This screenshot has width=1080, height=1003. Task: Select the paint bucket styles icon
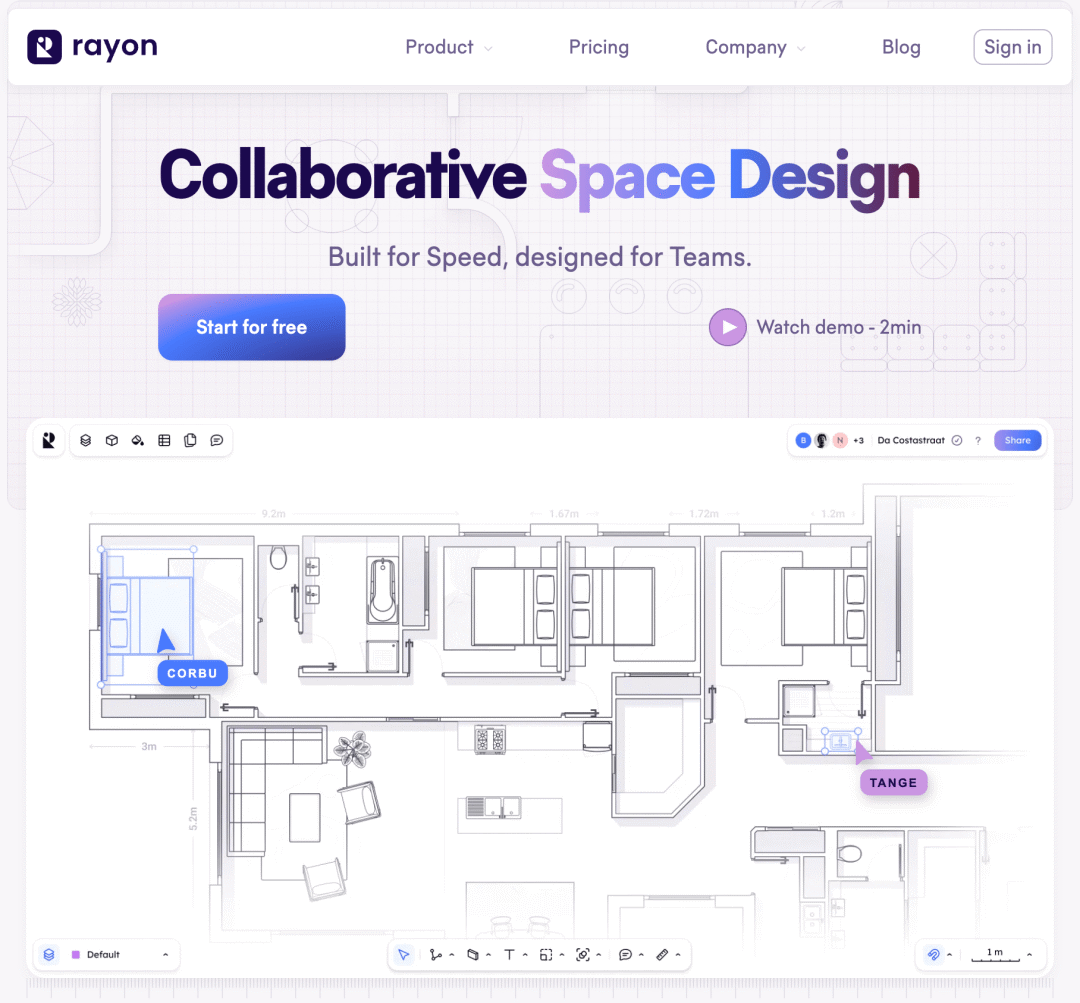(x=138, y=440)
